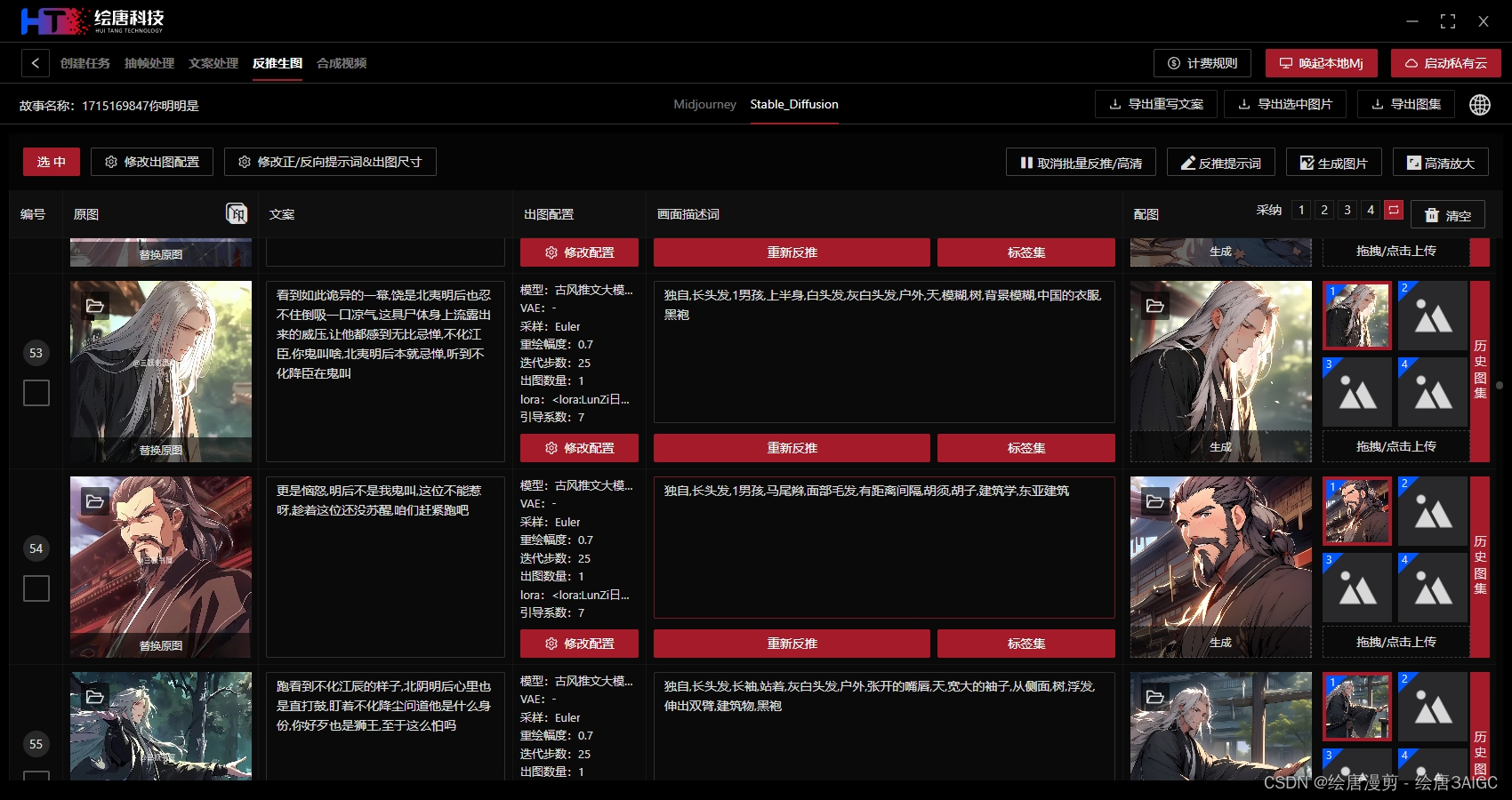Click the red loop adopt icon

point(1394,210)
